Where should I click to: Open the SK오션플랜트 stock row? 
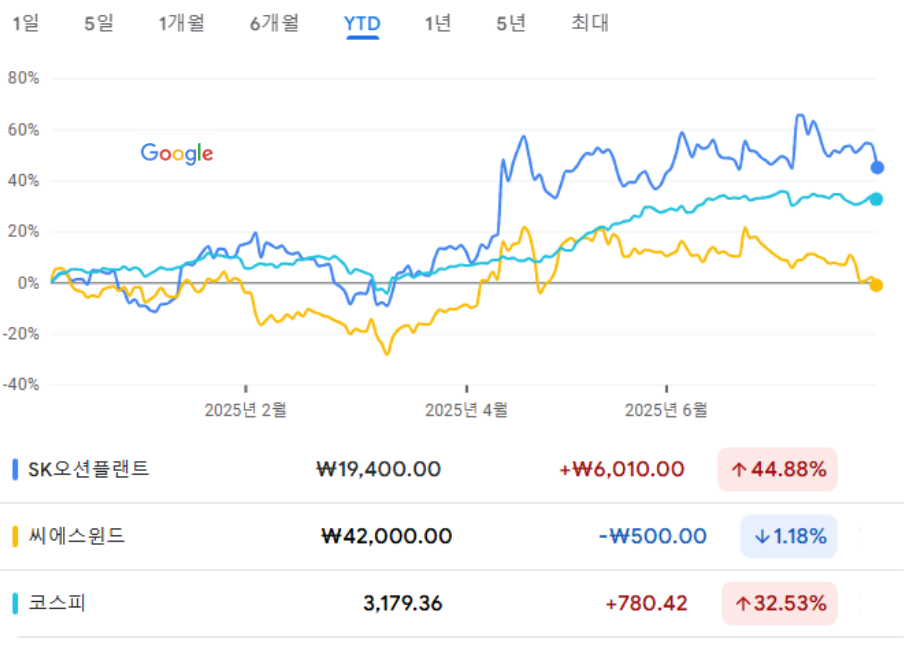click(451, 470)
